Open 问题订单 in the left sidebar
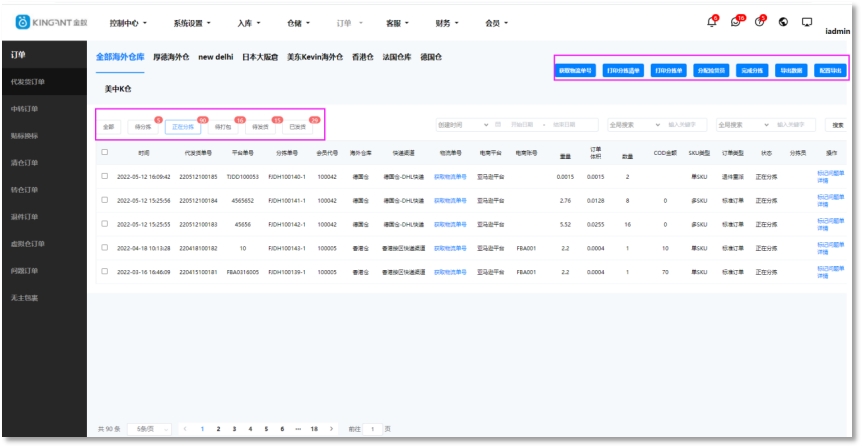 (24, 270)
